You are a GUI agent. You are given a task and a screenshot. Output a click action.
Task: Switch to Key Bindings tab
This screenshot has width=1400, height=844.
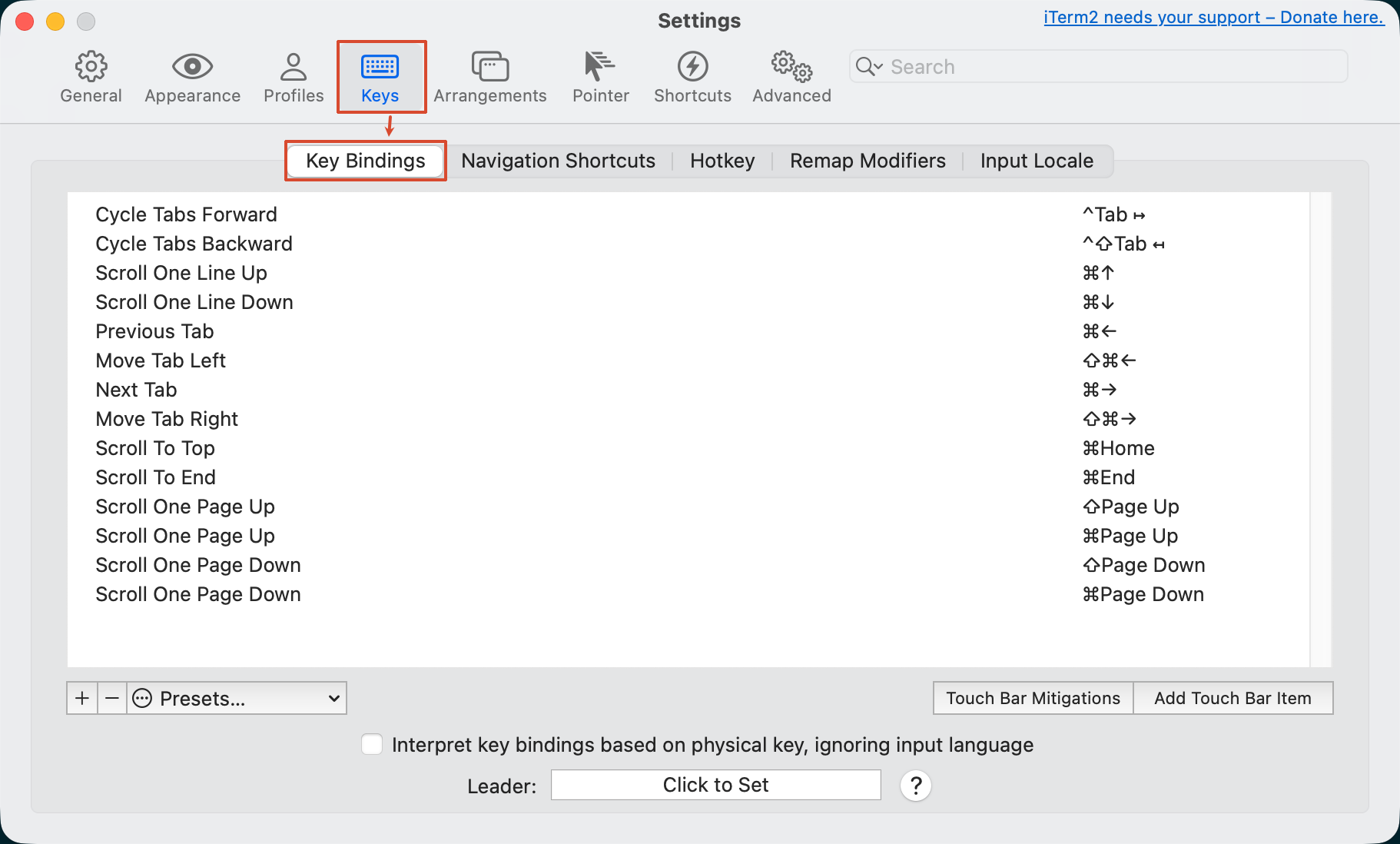[366, 161]
